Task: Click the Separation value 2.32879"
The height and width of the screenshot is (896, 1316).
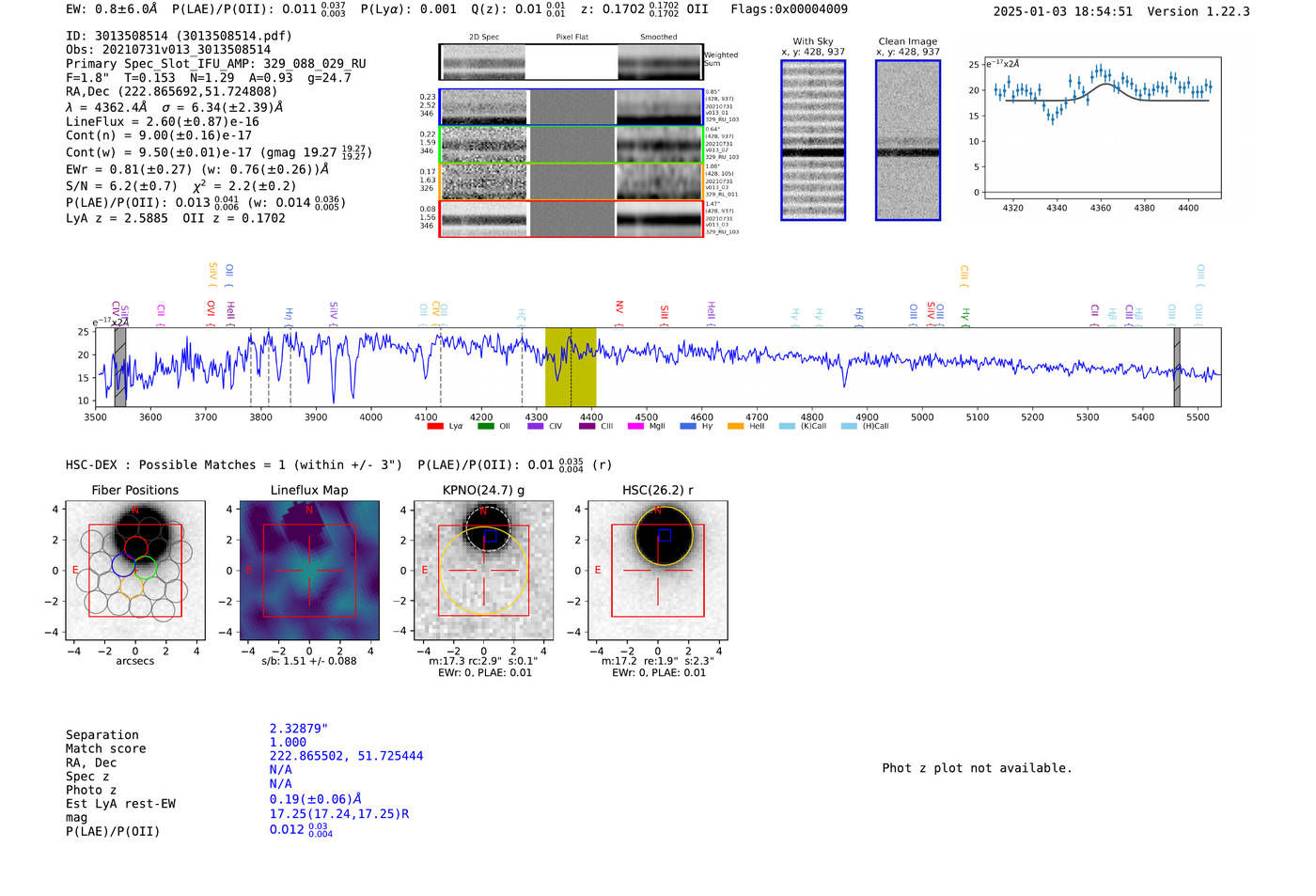Action: tap(299, 729)
